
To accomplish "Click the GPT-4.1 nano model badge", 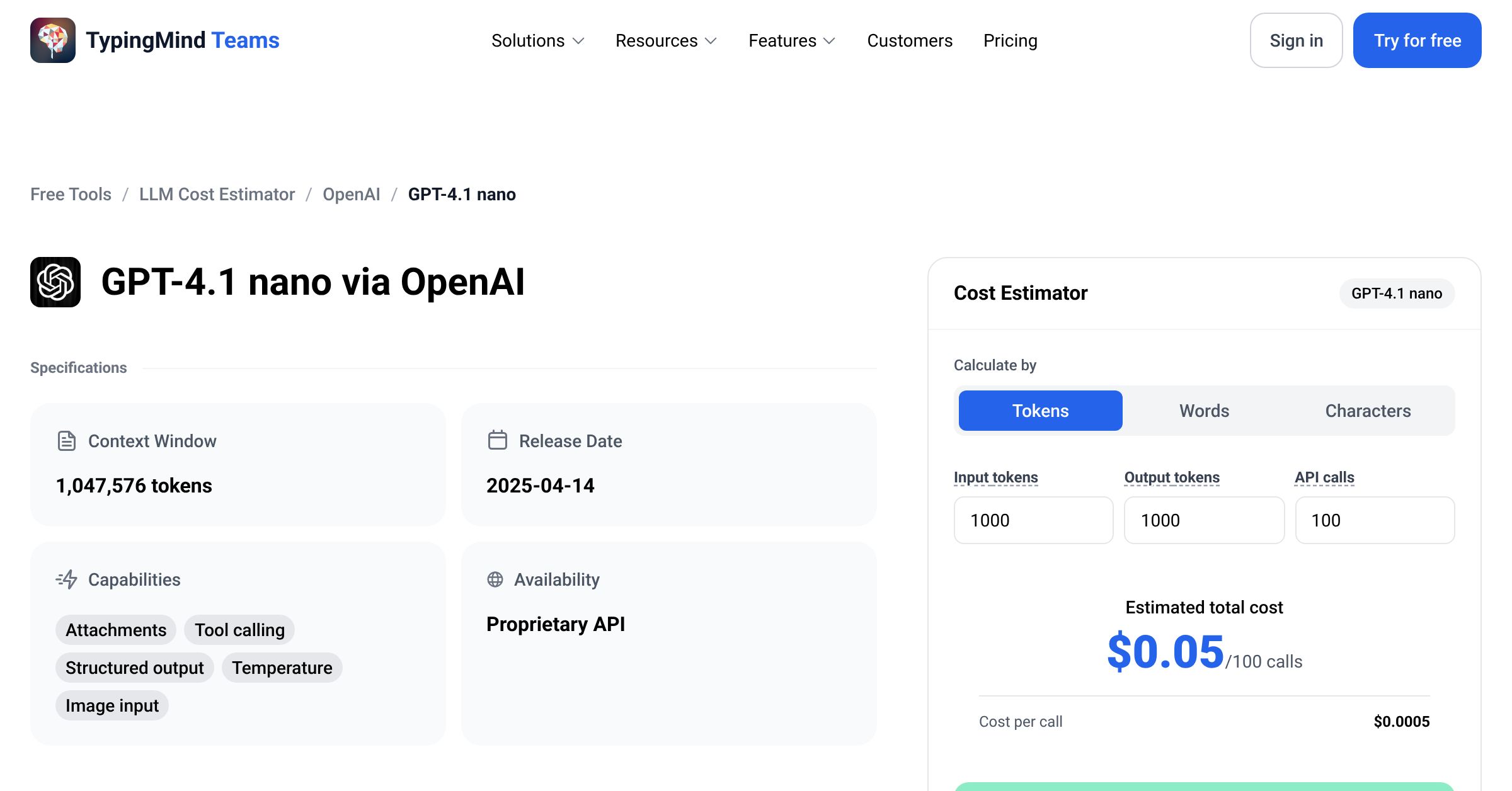I will pyautogui.click(x=1397, y=293).
